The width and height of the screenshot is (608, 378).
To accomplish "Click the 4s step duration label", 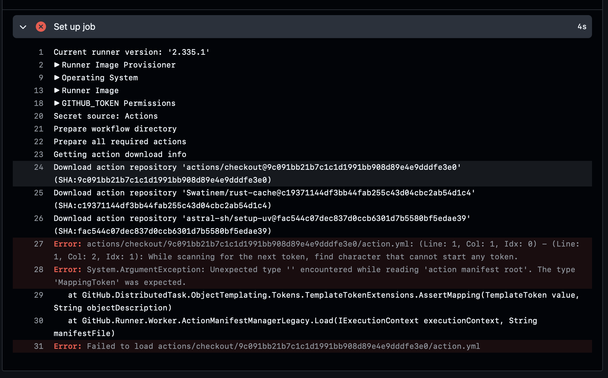I will pyautogui.click(x=582, y=27).
